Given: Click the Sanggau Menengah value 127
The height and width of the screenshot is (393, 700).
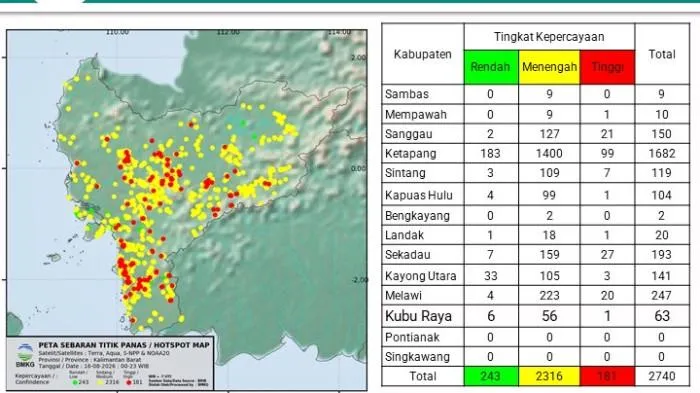Looking at the screenshot, I should coord(549,134).
